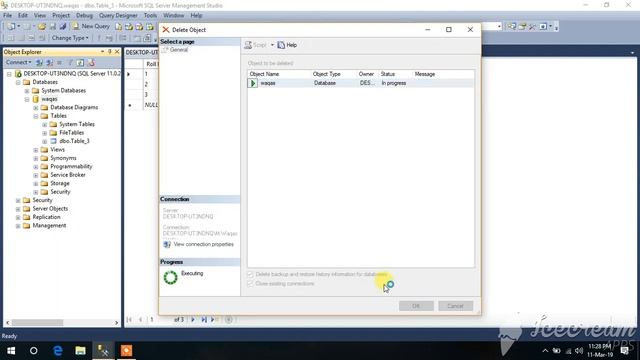
Task: Go to first record in grid navigator
Action: click(129, 320)
